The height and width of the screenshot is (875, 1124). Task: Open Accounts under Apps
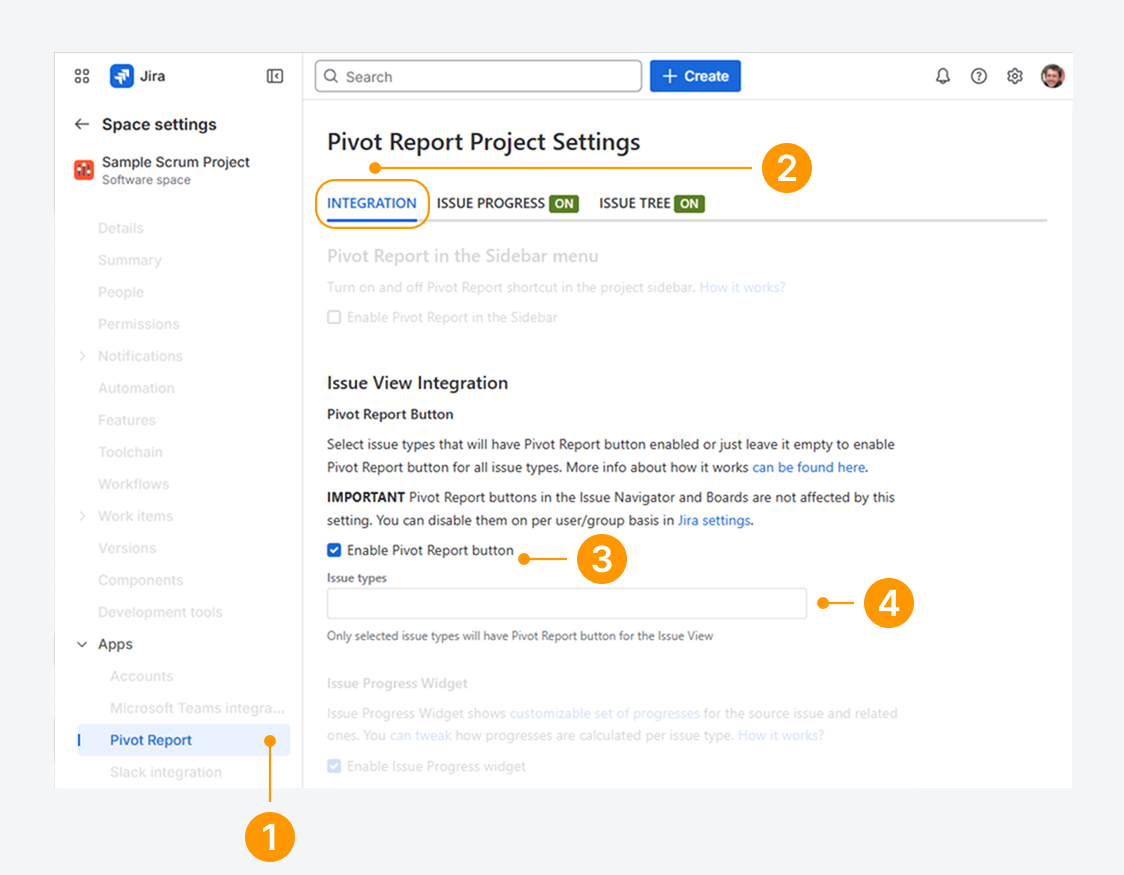(141, 676)
